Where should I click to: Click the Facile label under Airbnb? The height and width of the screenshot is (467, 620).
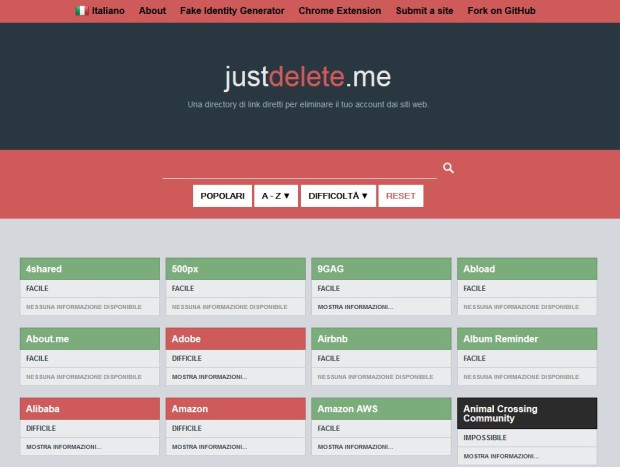(x=329, y=358)
